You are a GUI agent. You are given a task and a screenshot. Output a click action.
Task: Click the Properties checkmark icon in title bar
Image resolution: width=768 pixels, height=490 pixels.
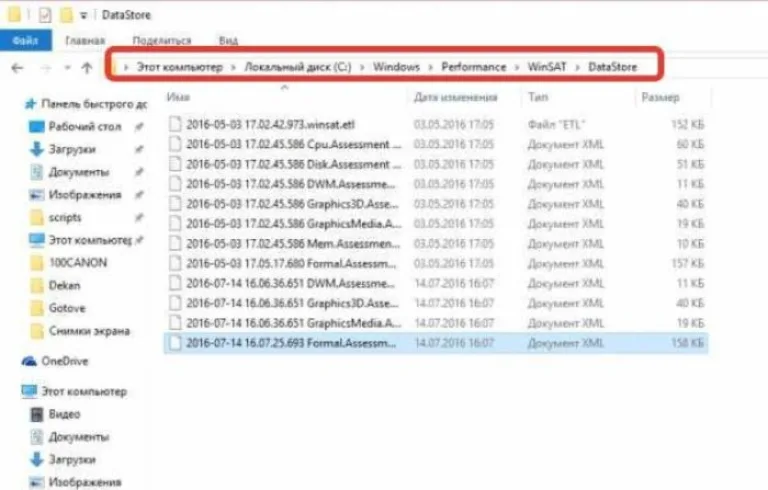click(45, 15)
